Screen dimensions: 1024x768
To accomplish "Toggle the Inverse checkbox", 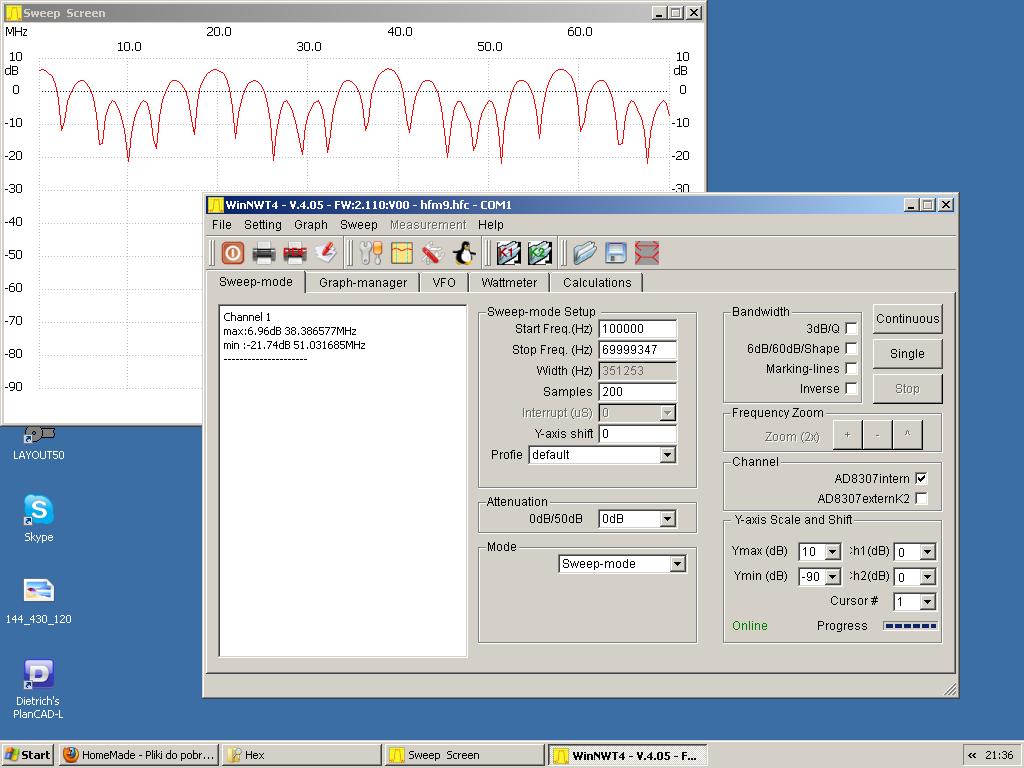I will point(851,389).
